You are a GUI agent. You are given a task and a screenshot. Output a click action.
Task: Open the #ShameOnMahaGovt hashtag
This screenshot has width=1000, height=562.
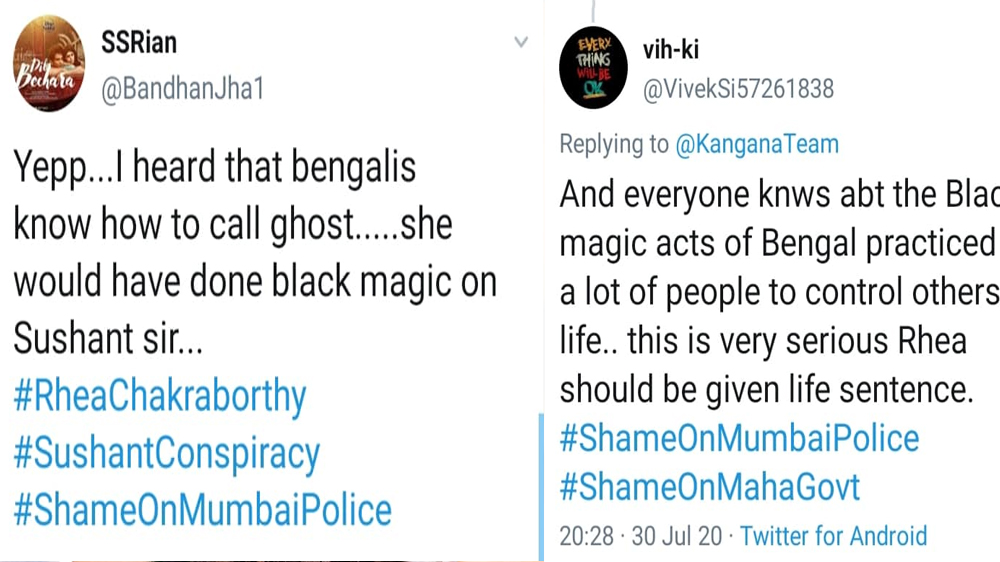(709, 488)
